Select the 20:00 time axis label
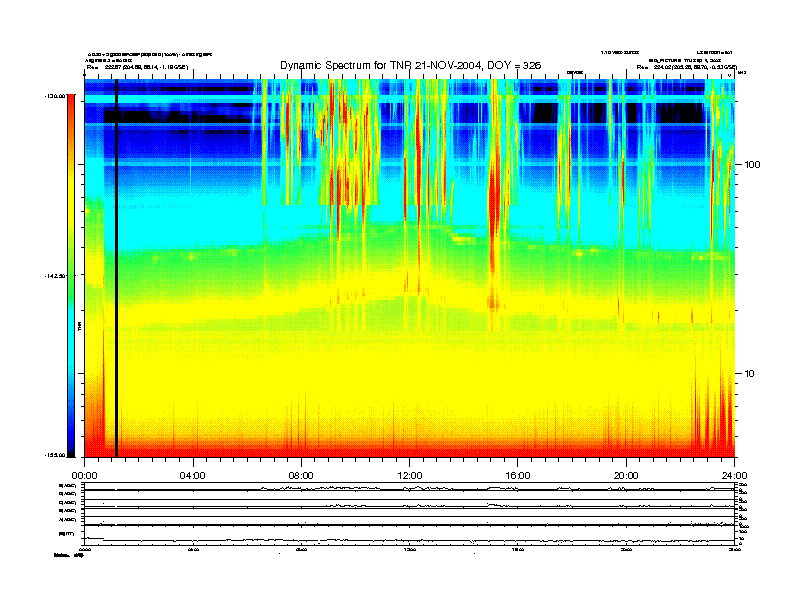The height and width of the screenshot is (612, 792). [x=626, y=476]
